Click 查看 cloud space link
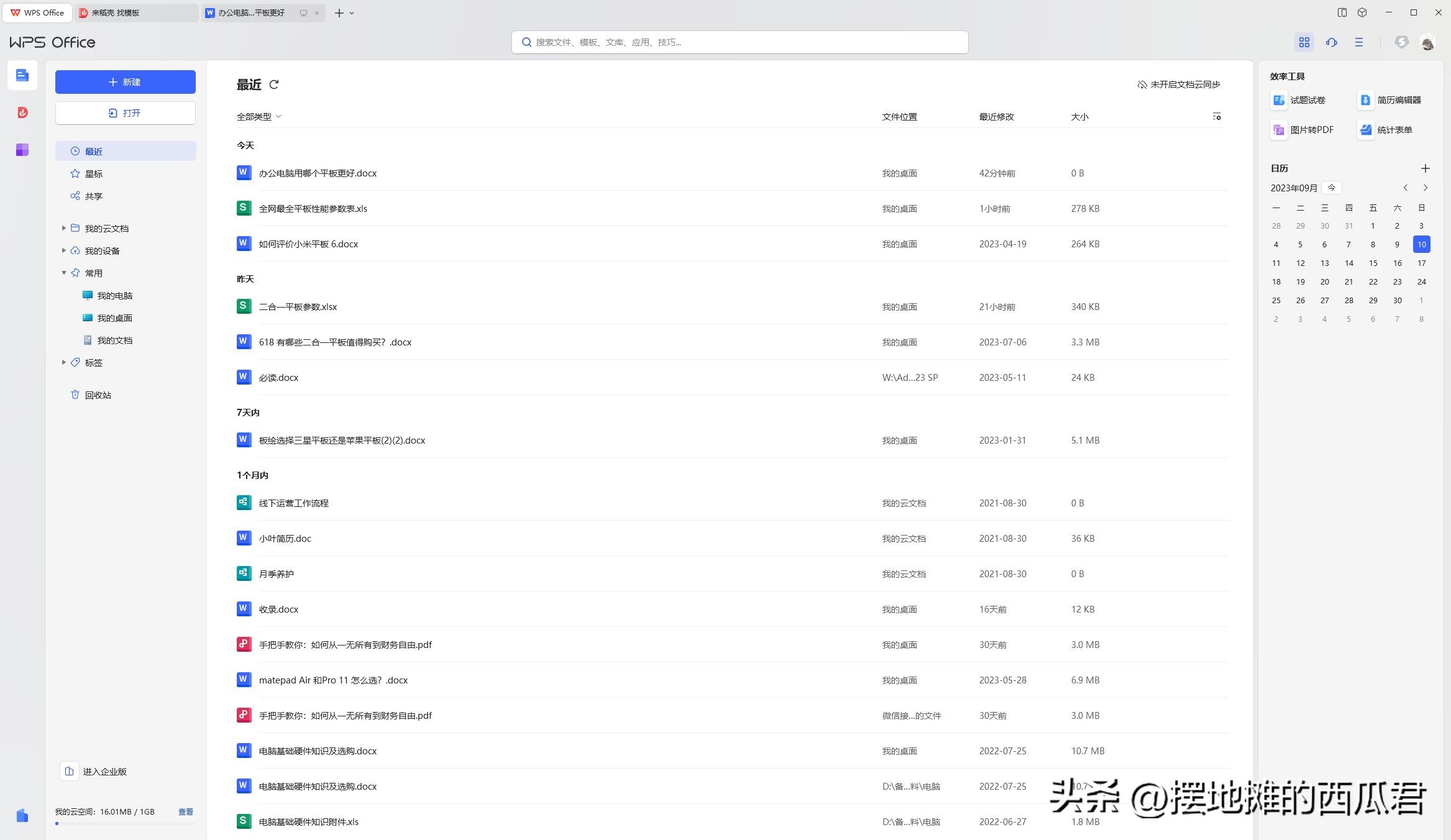This screenshot has height=840, width=1451. coord(186,811)
